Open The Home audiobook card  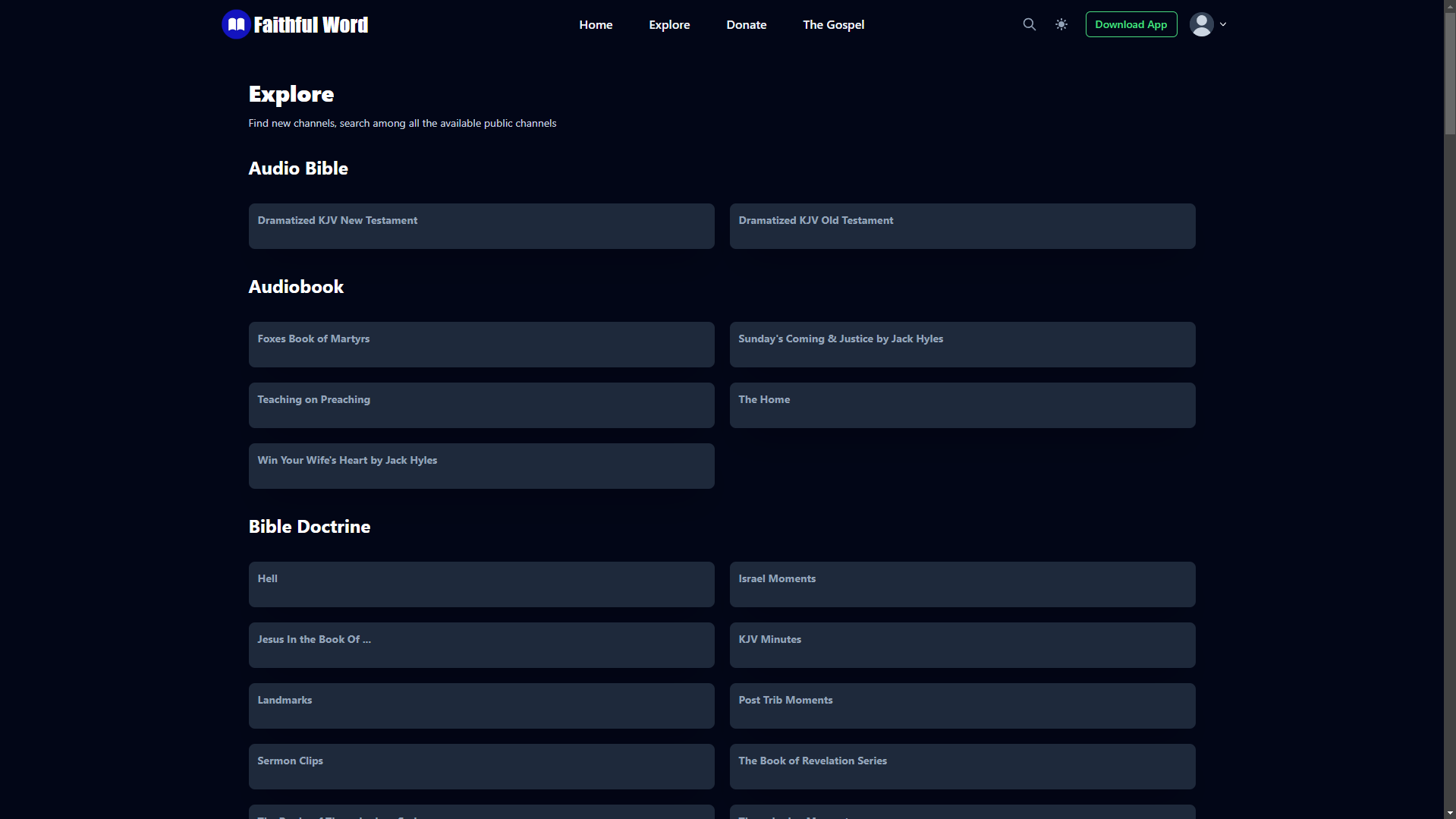962,405
